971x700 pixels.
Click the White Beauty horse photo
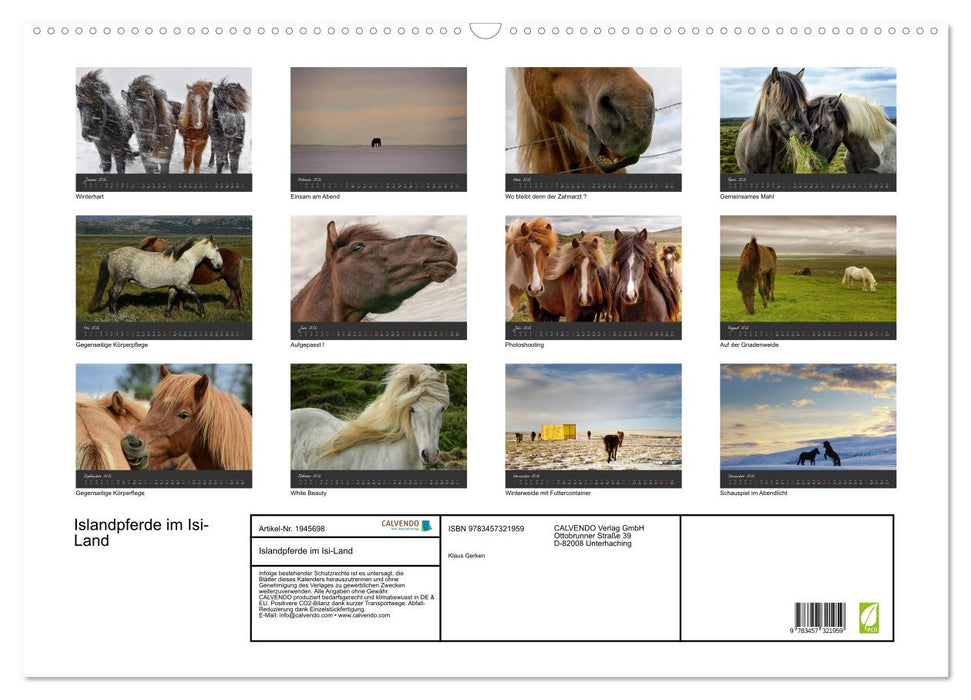tap(378, 417)
